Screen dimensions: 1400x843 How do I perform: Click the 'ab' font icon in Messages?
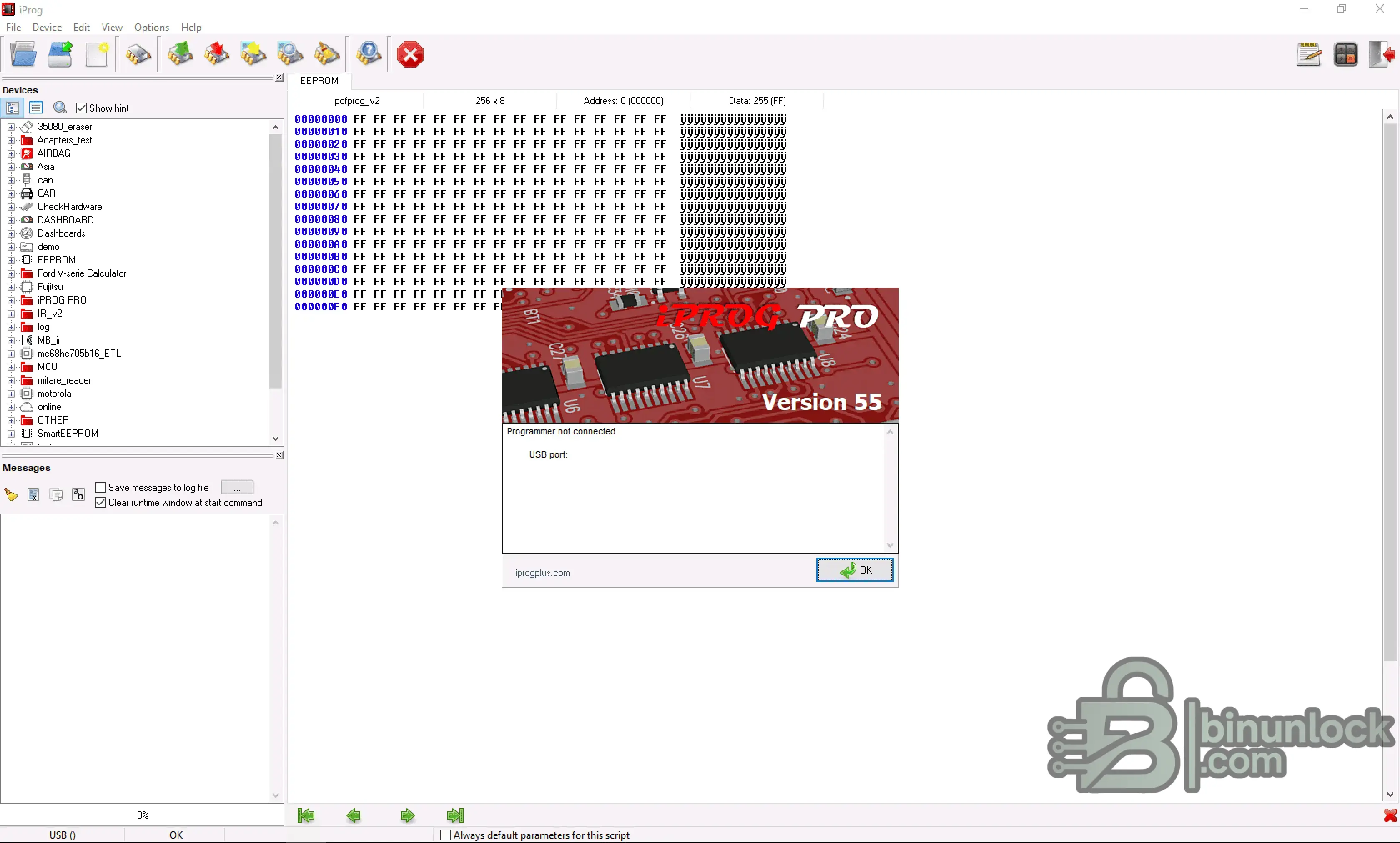78,495
